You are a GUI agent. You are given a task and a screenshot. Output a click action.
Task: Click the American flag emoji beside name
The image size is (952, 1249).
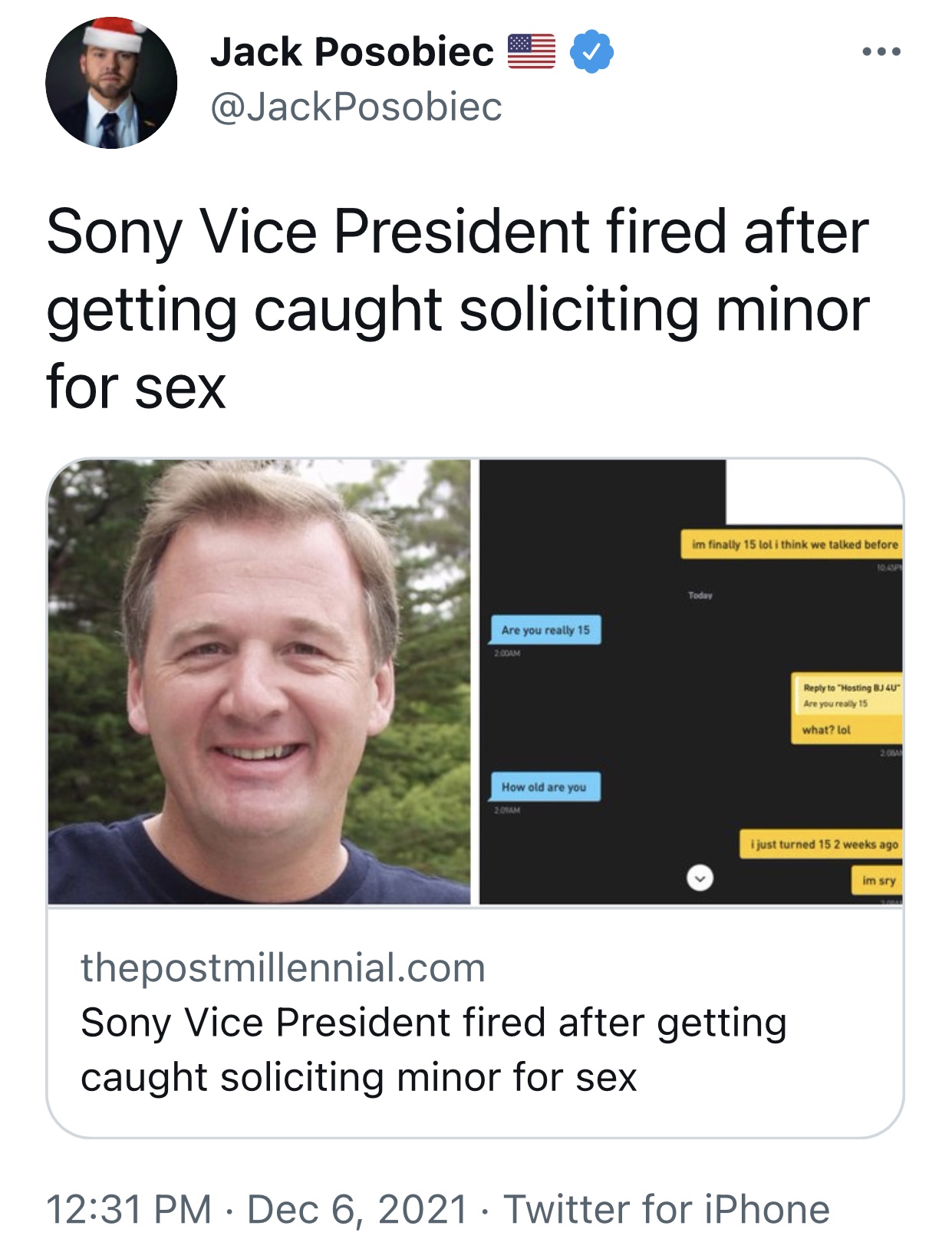click(x=532, y=52)
